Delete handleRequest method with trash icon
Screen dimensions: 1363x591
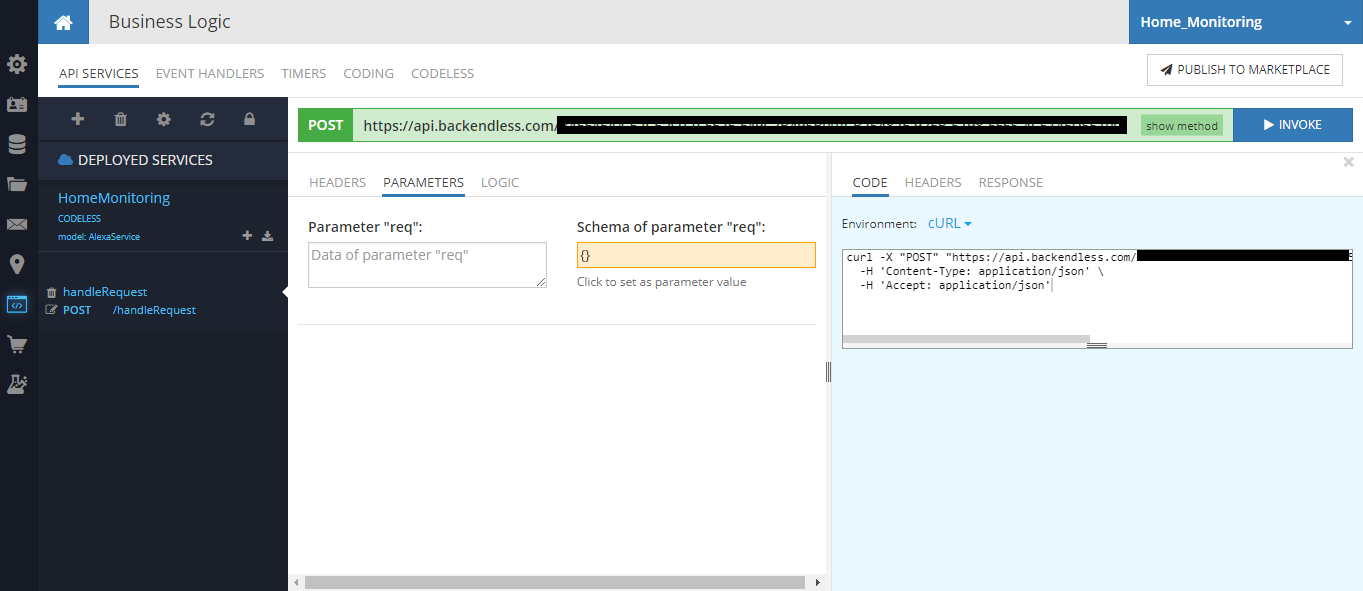[51, 293]
